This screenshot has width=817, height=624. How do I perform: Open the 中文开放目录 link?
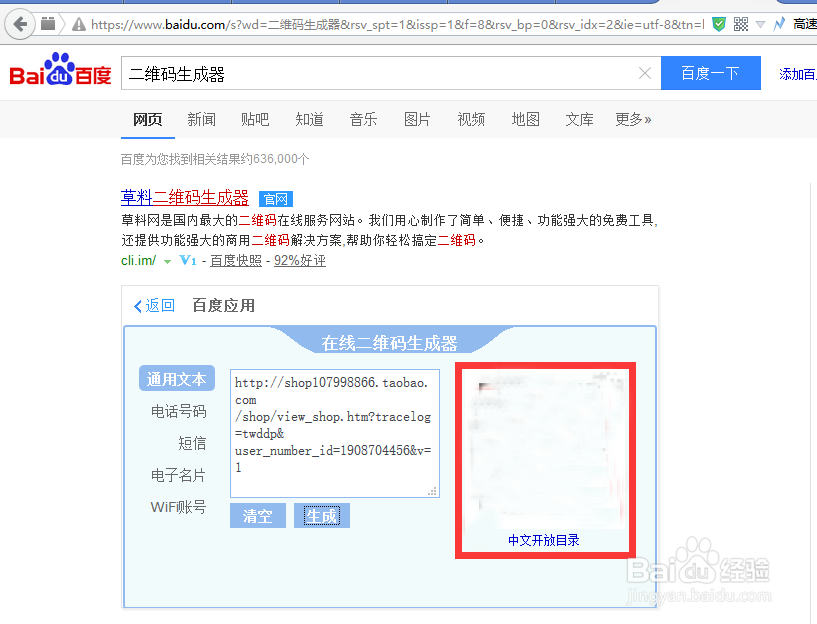pos(544,540)
